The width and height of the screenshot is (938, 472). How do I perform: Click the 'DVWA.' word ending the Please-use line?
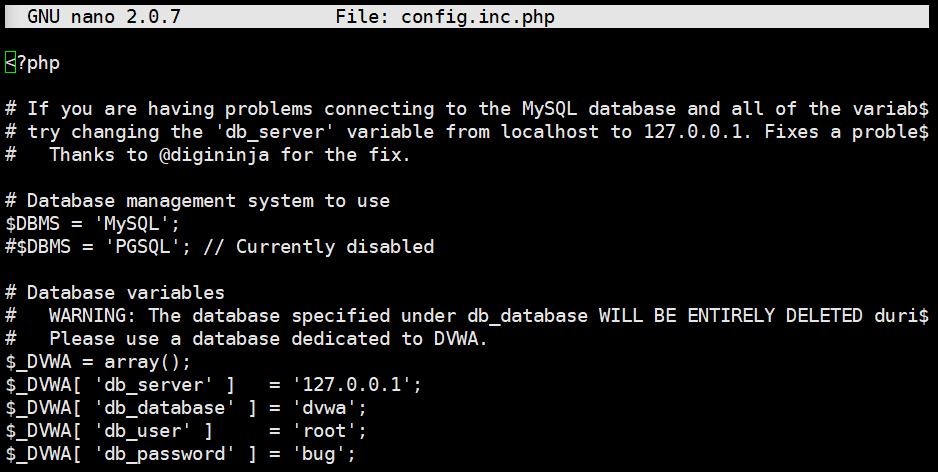[461, 339]
